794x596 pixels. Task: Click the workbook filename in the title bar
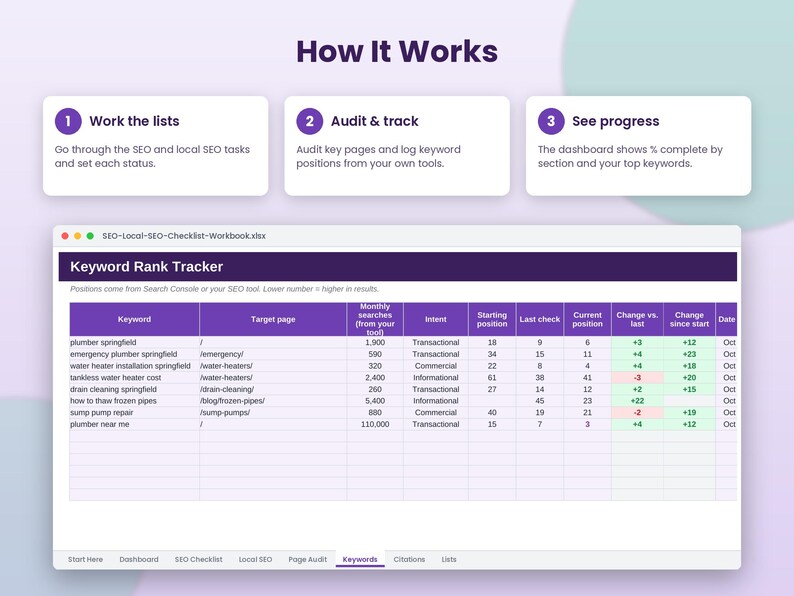tap(184, 236)
